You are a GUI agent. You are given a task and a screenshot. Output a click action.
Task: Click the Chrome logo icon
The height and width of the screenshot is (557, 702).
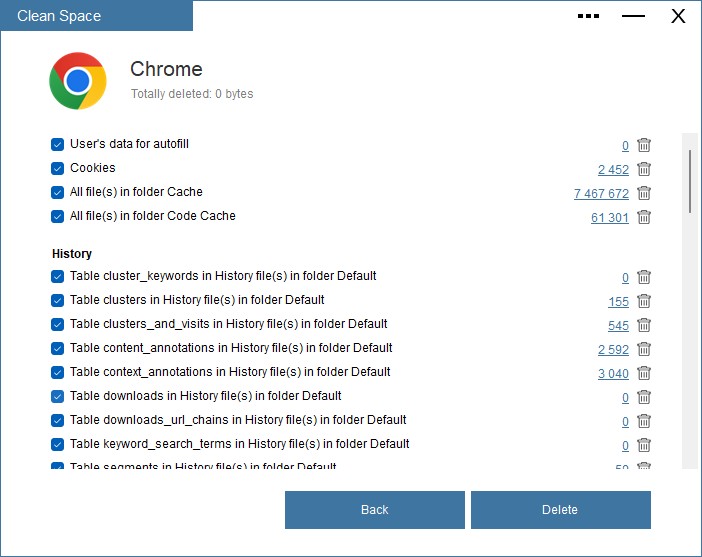pyautogui.click(x=78, y=81)
